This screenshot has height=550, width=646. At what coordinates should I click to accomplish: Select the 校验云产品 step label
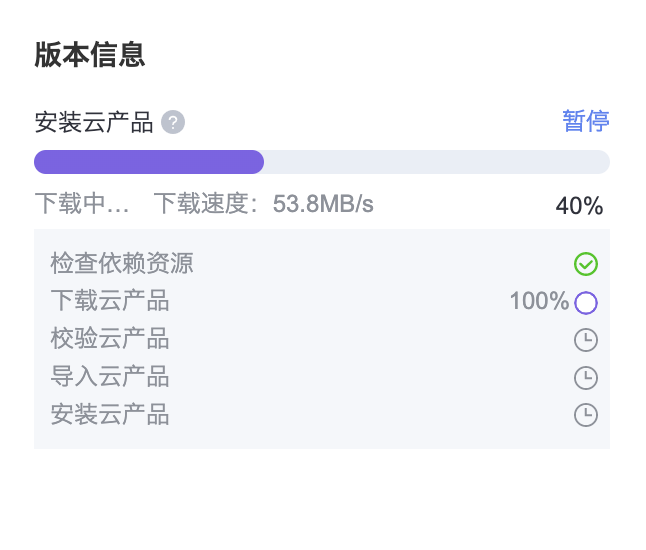(x=110, y=339)
